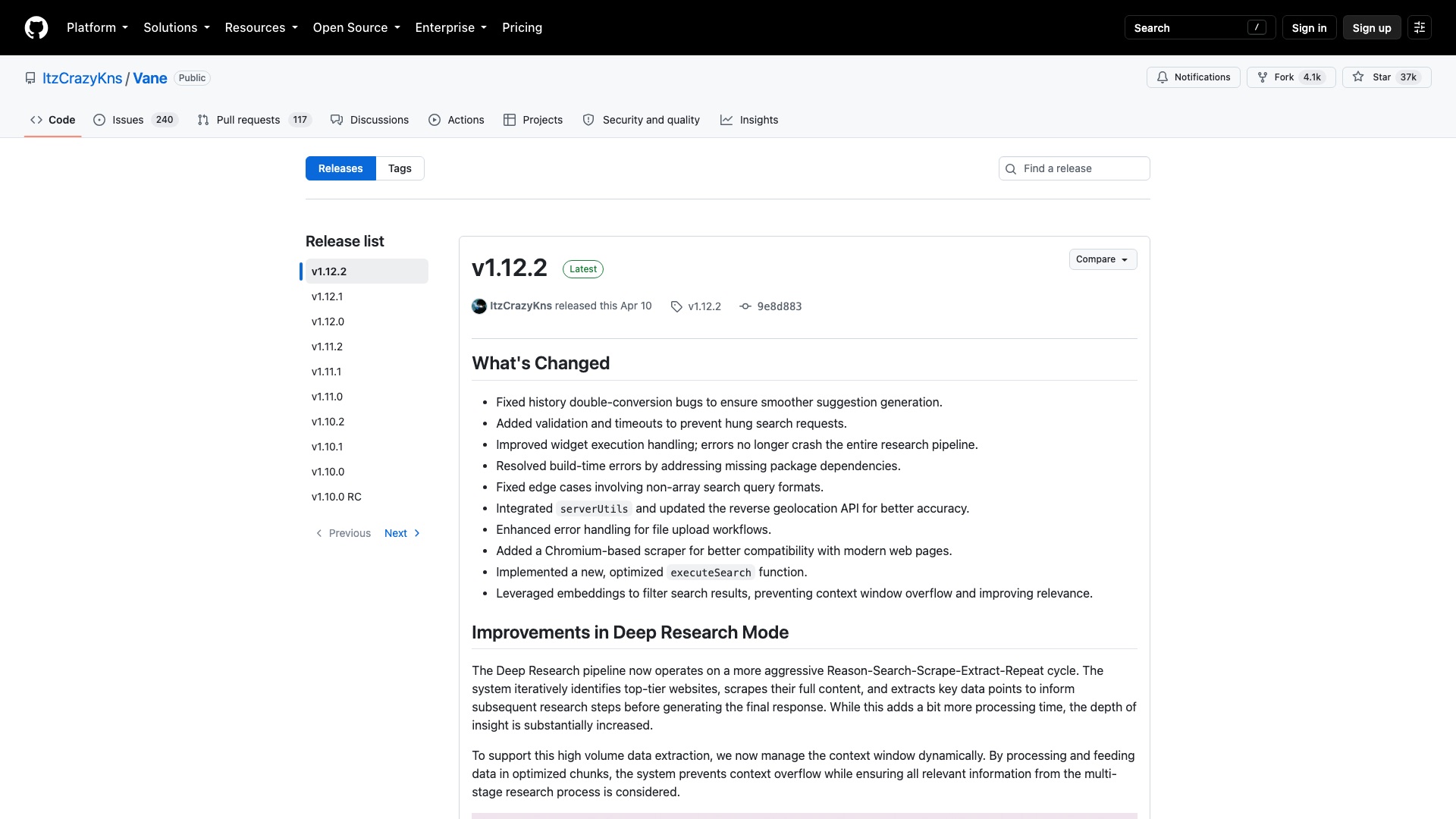Switch to the Tags tab
The image size is (1456, 819).
[400, 168]
